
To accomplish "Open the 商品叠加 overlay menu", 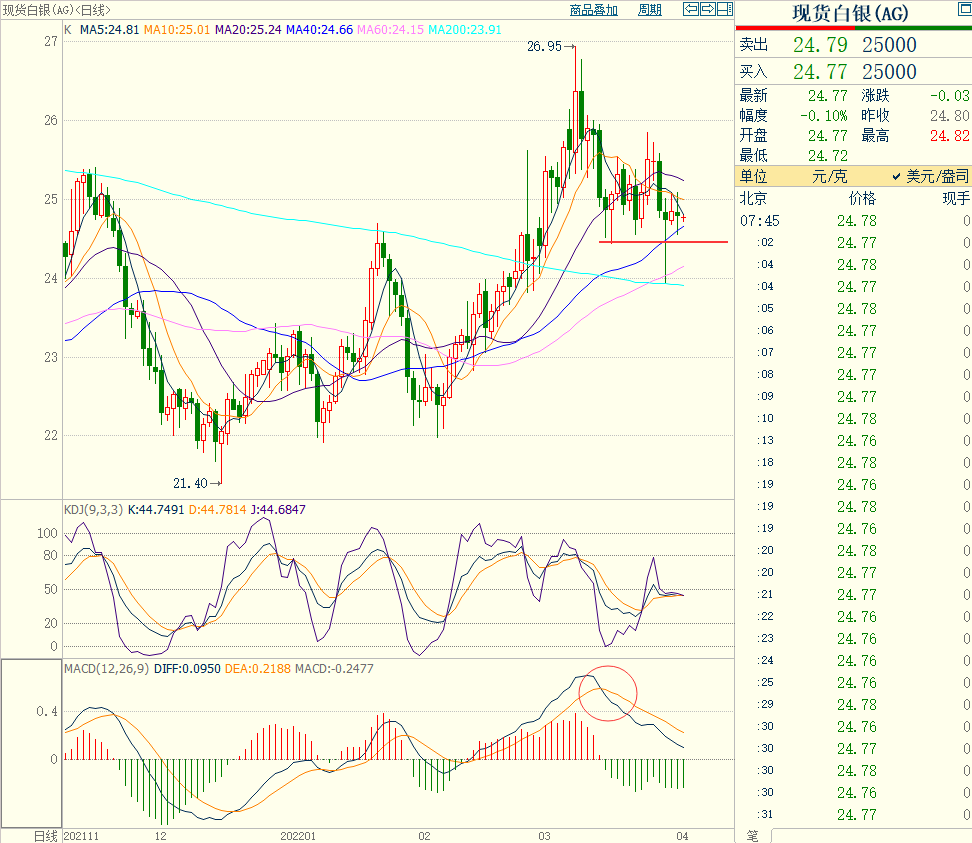I will tap(594, 10).
